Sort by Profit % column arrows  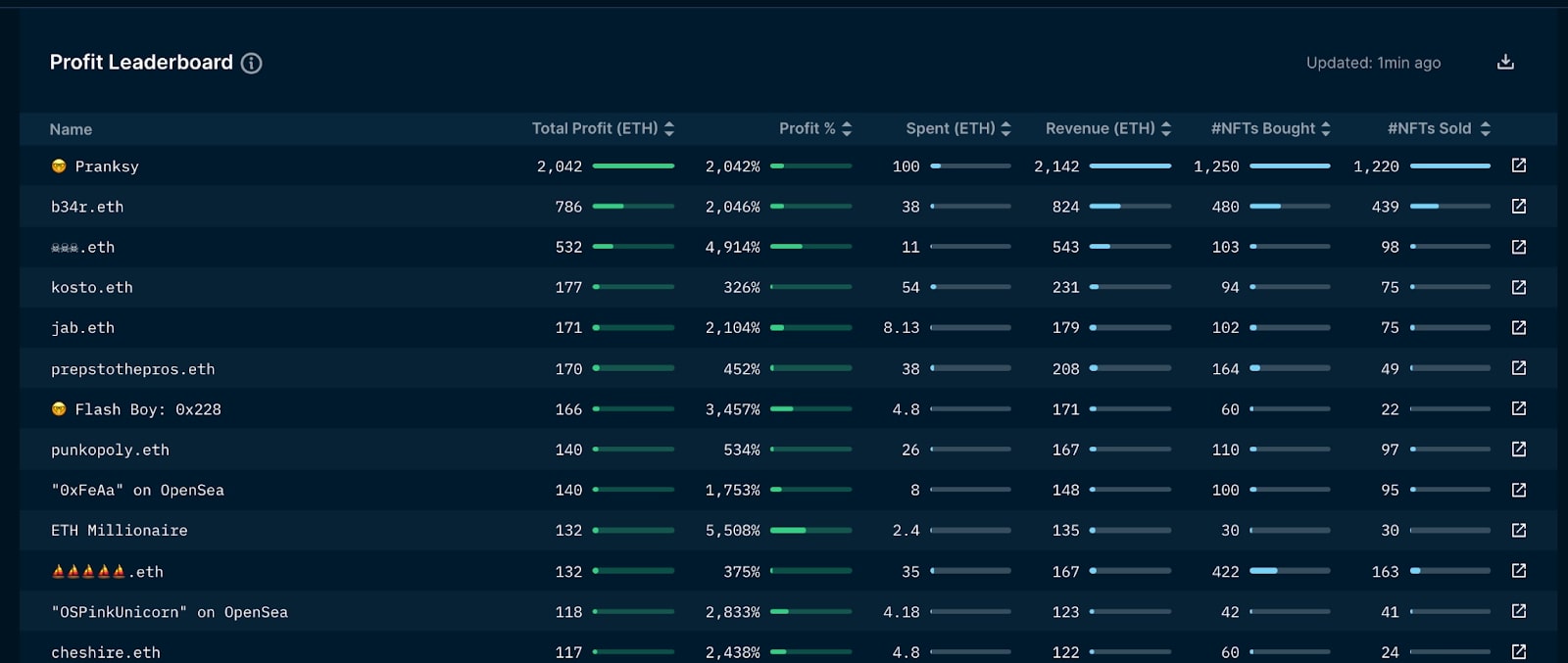(847, 128)
